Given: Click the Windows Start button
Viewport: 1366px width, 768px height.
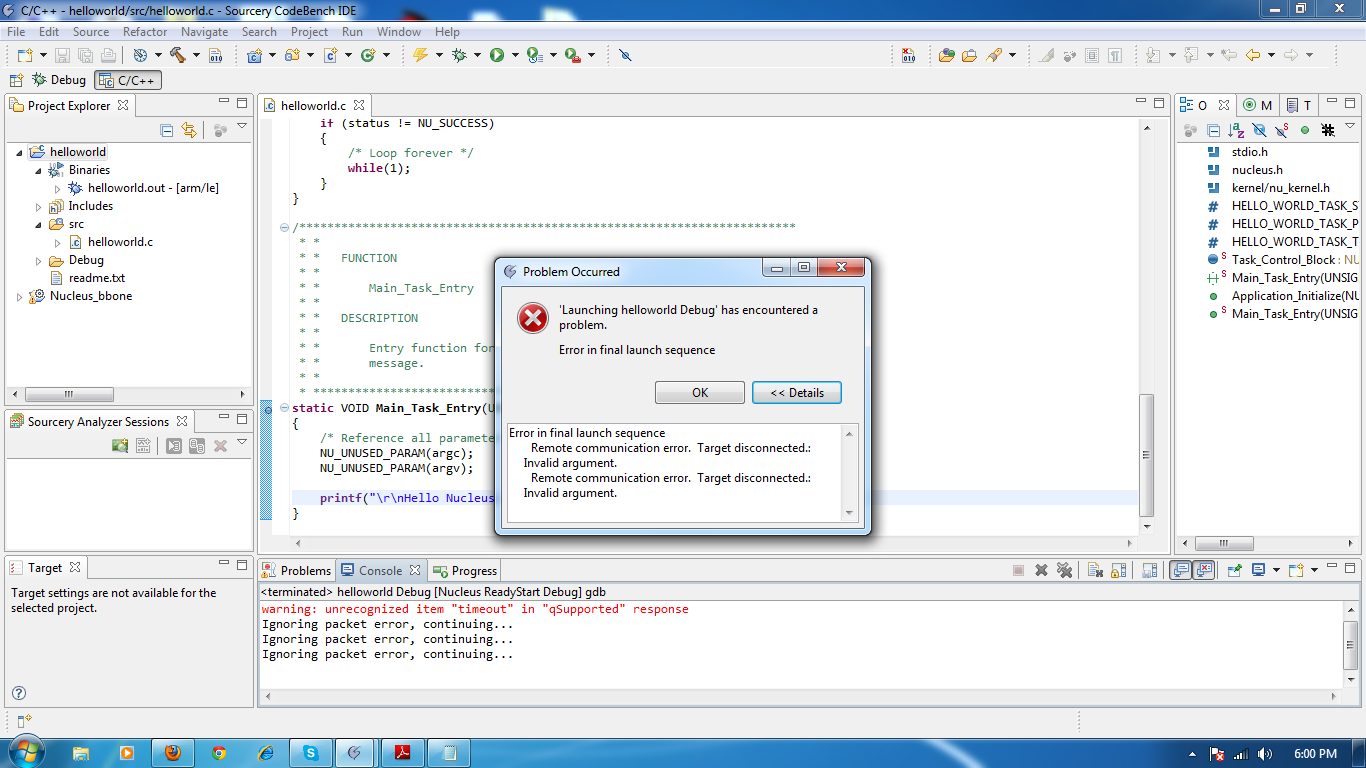Looking at the screenshot, I should pyautogui.click(x=26, y=752).
